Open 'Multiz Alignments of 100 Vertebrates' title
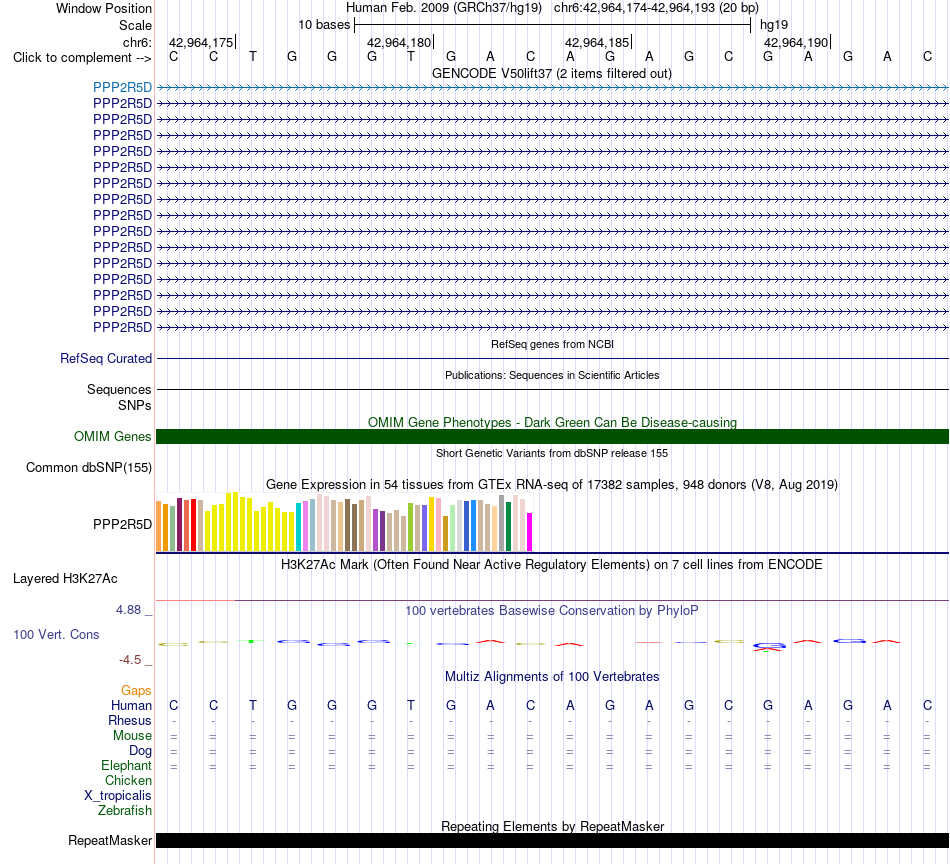950x864 pixels. coord(552,677)
